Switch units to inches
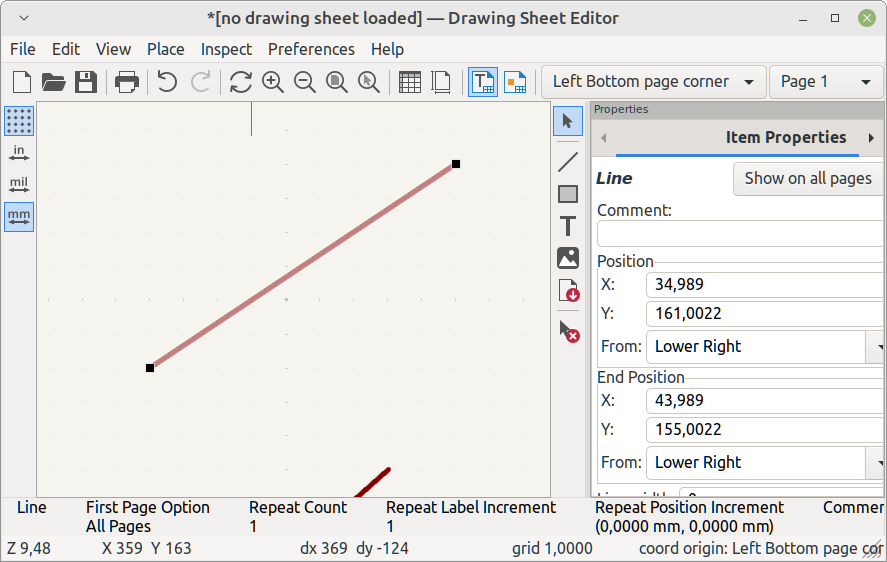 point(19,153)
